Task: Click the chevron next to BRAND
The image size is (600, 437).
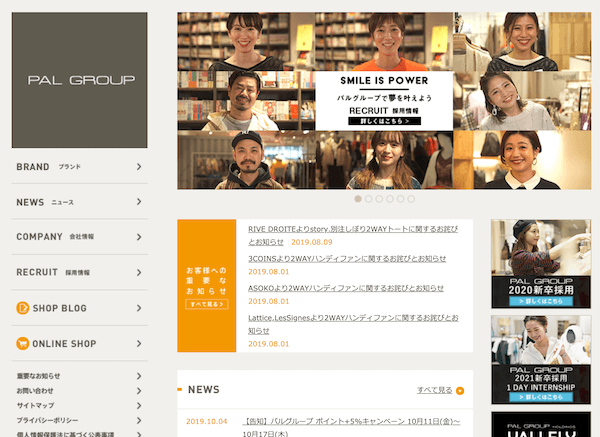Action: [x=139, y=167]
